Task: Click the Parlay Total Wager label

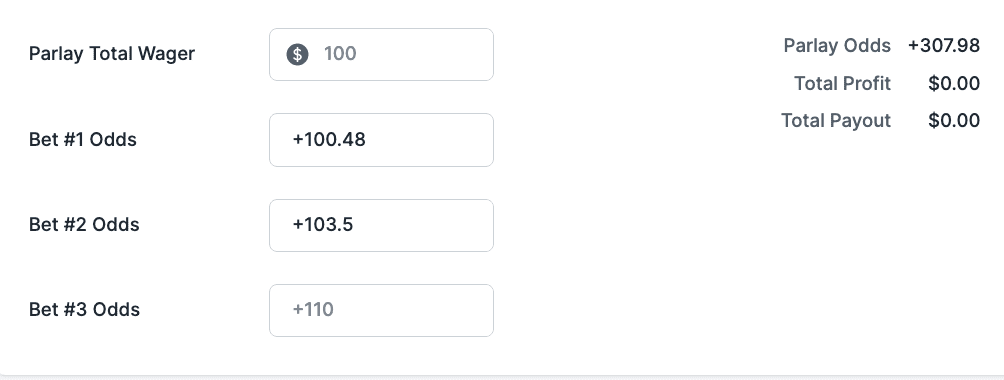Action: 112,54
